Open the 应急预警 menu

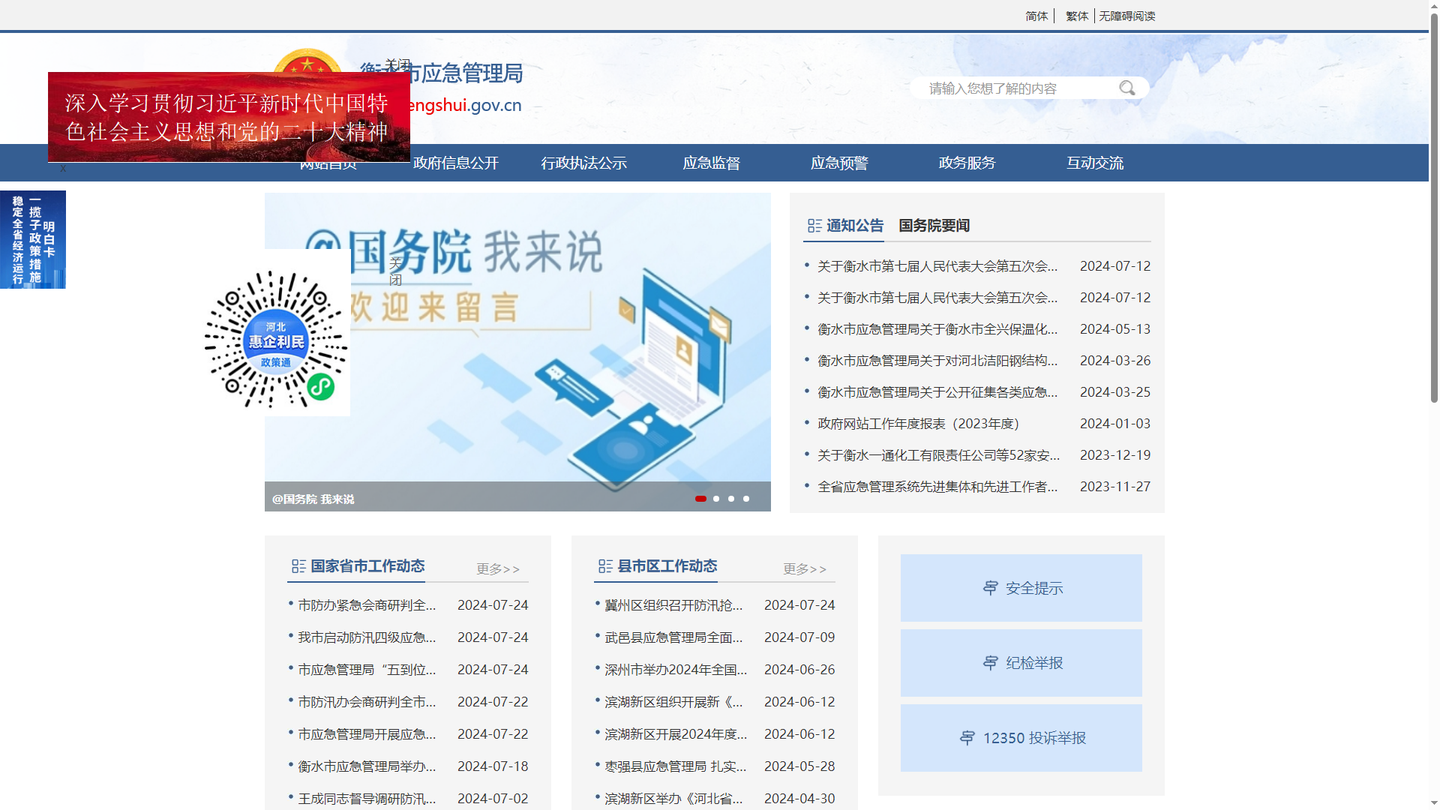[x=840, y=163]
